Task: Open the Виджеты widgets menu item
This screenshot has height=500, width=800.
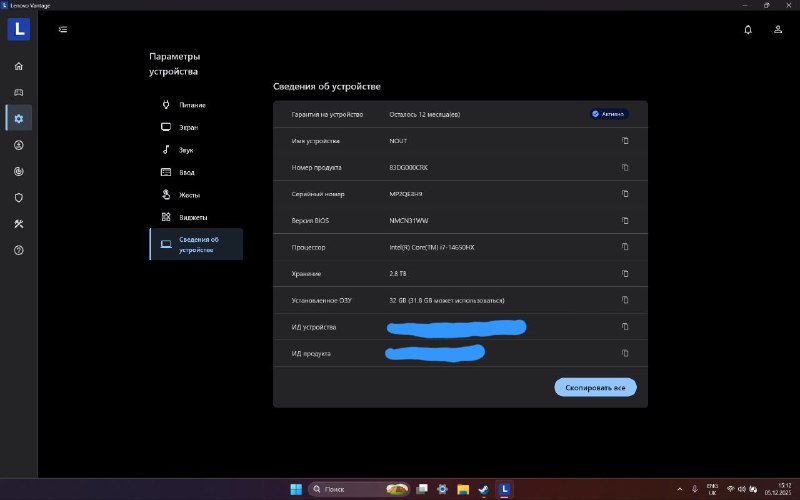Action: click(196, 217)
